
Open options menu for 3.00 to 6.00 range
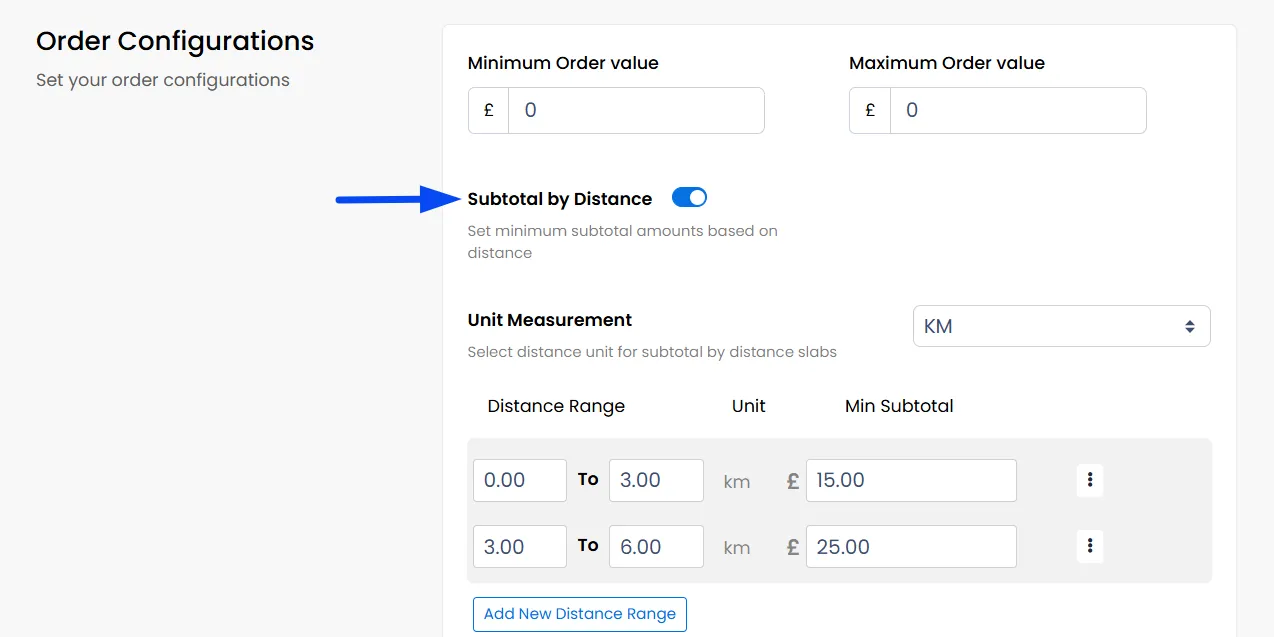point(1089,546)
